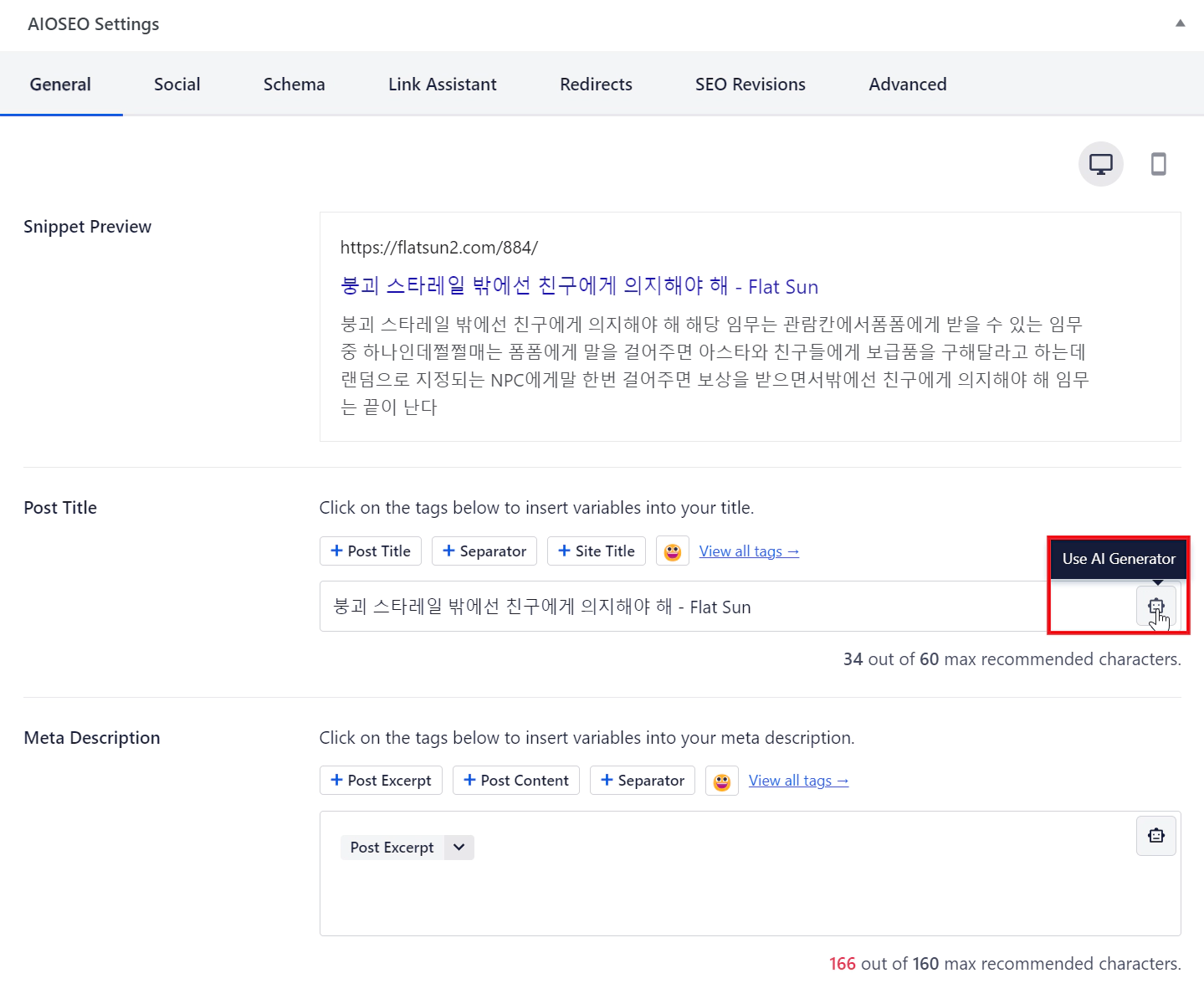1204x999 pixels.
Task: Insert the Post Content tag
Action: [x=516, y=781]
